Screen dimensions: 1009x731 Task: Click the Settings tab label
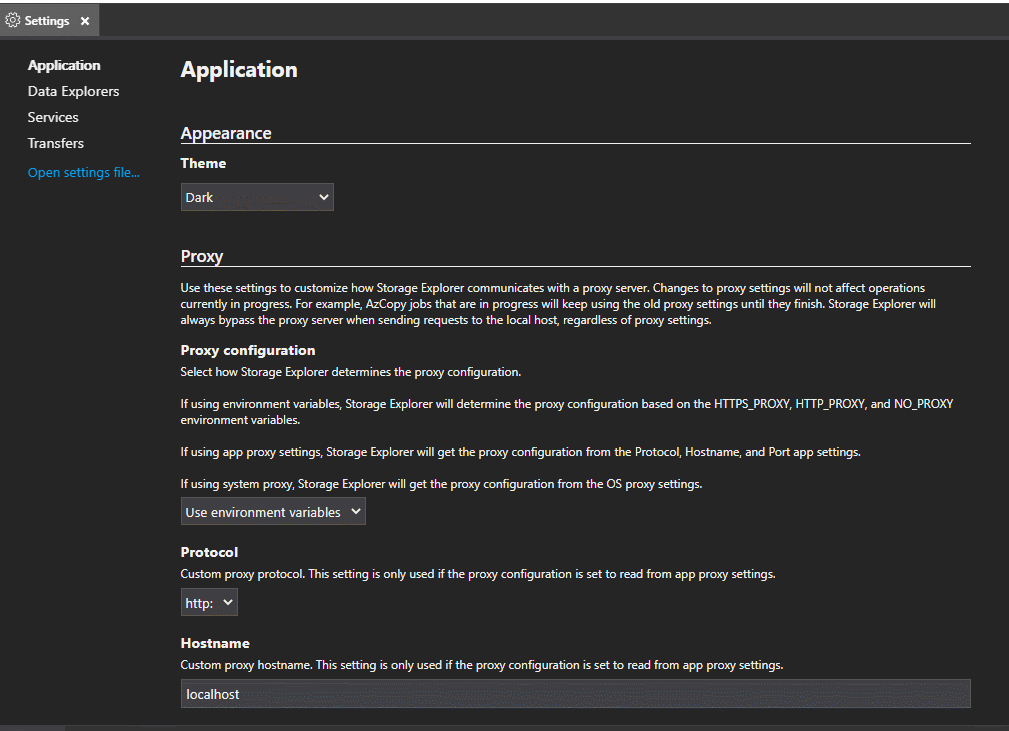point(45,19)
